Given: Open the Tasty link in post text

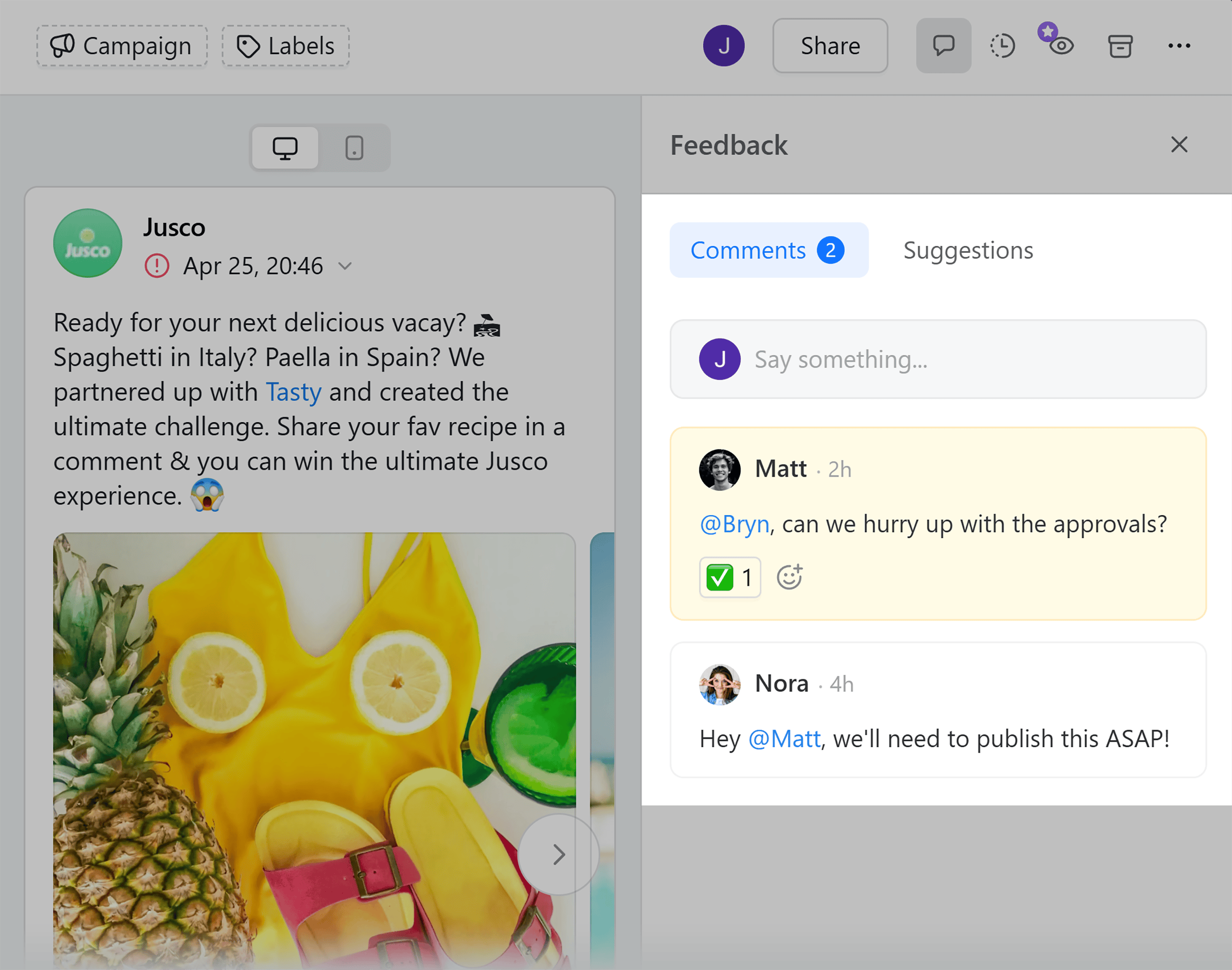Looking at the screenshot, I should click(294, 391).
